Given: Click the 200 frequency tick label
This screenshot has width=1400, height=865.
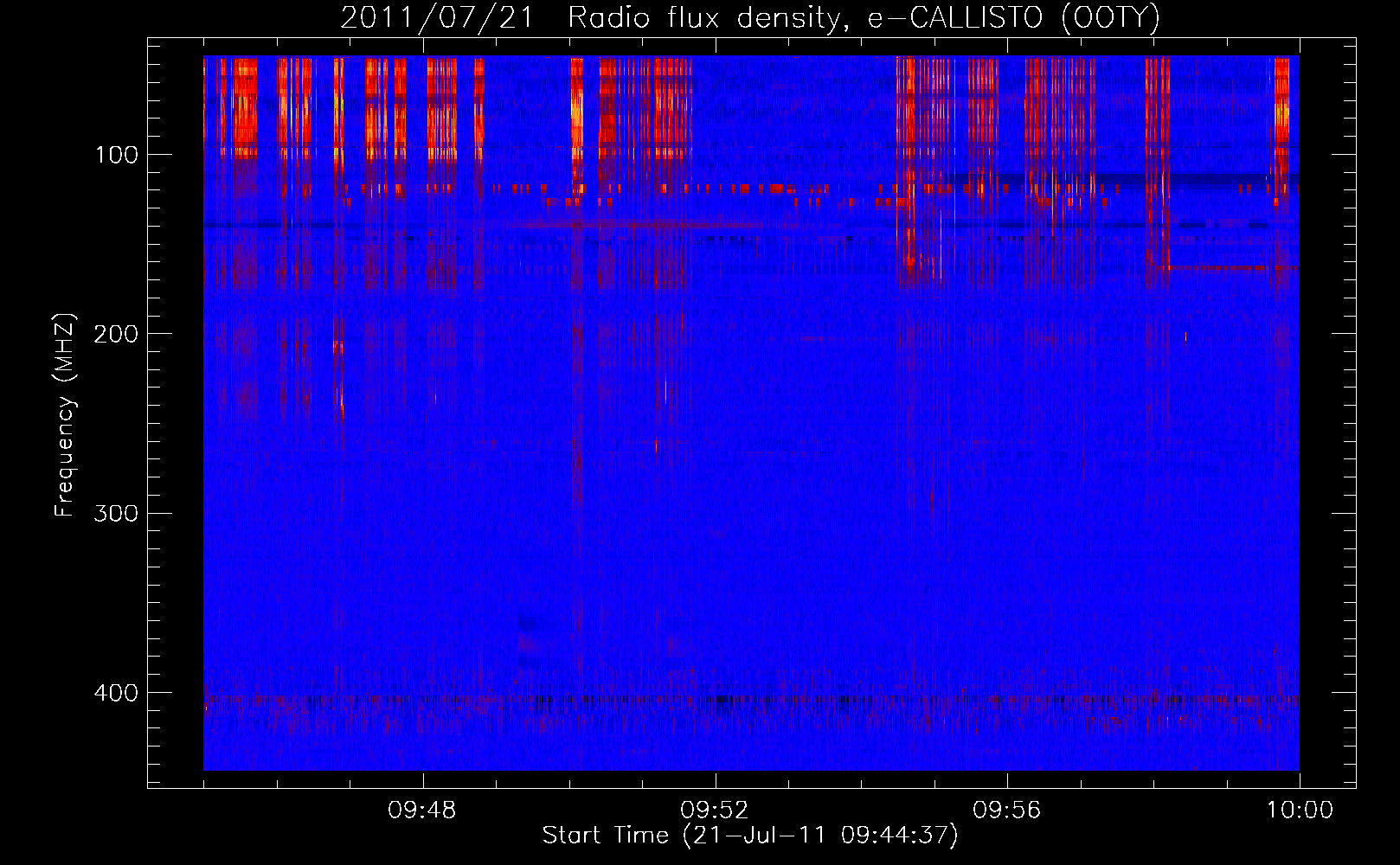Looking at the screenshot, I should (x=116, y=335).
